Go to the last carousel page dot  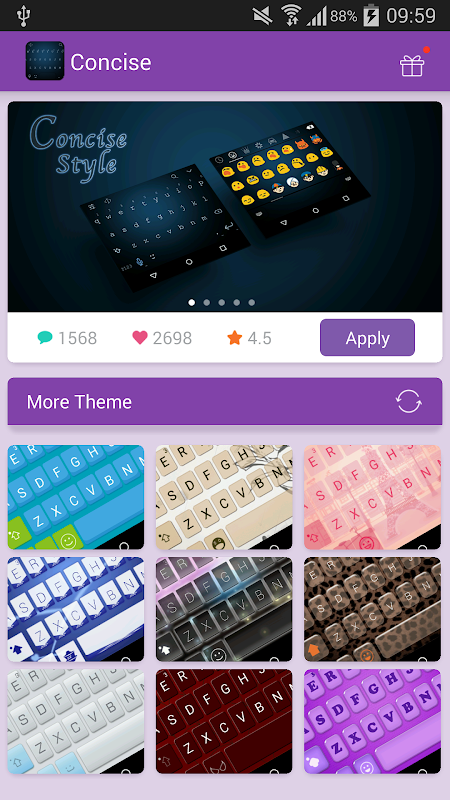[x=252, y=303]
